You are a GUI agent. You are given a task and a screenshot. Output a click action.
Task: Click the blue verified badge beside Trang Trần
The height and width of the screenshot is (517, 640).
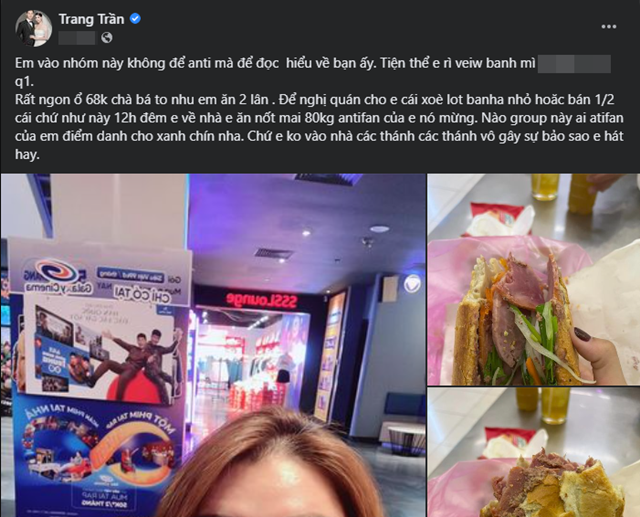135,19
